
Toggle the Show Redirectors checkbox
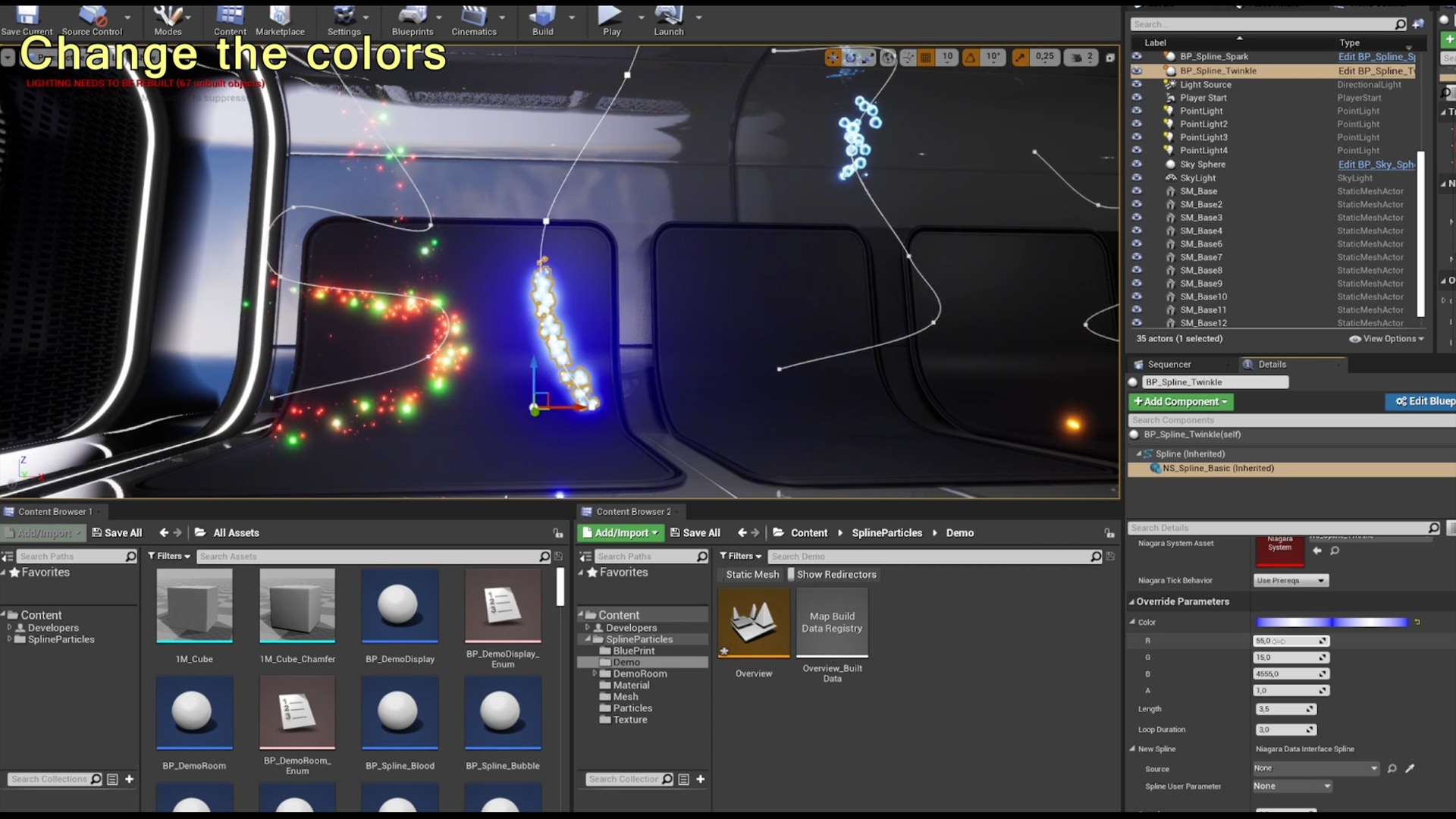791,575
